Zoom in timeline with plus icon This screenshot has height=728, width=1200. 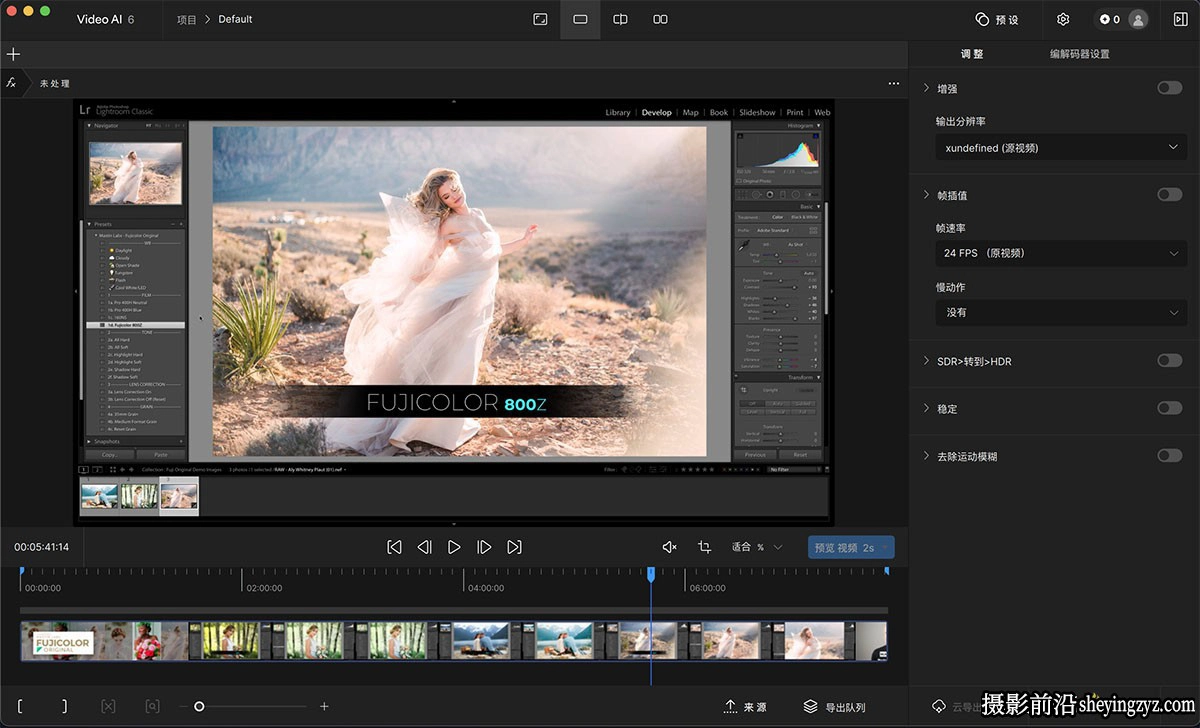pos(324,706)
